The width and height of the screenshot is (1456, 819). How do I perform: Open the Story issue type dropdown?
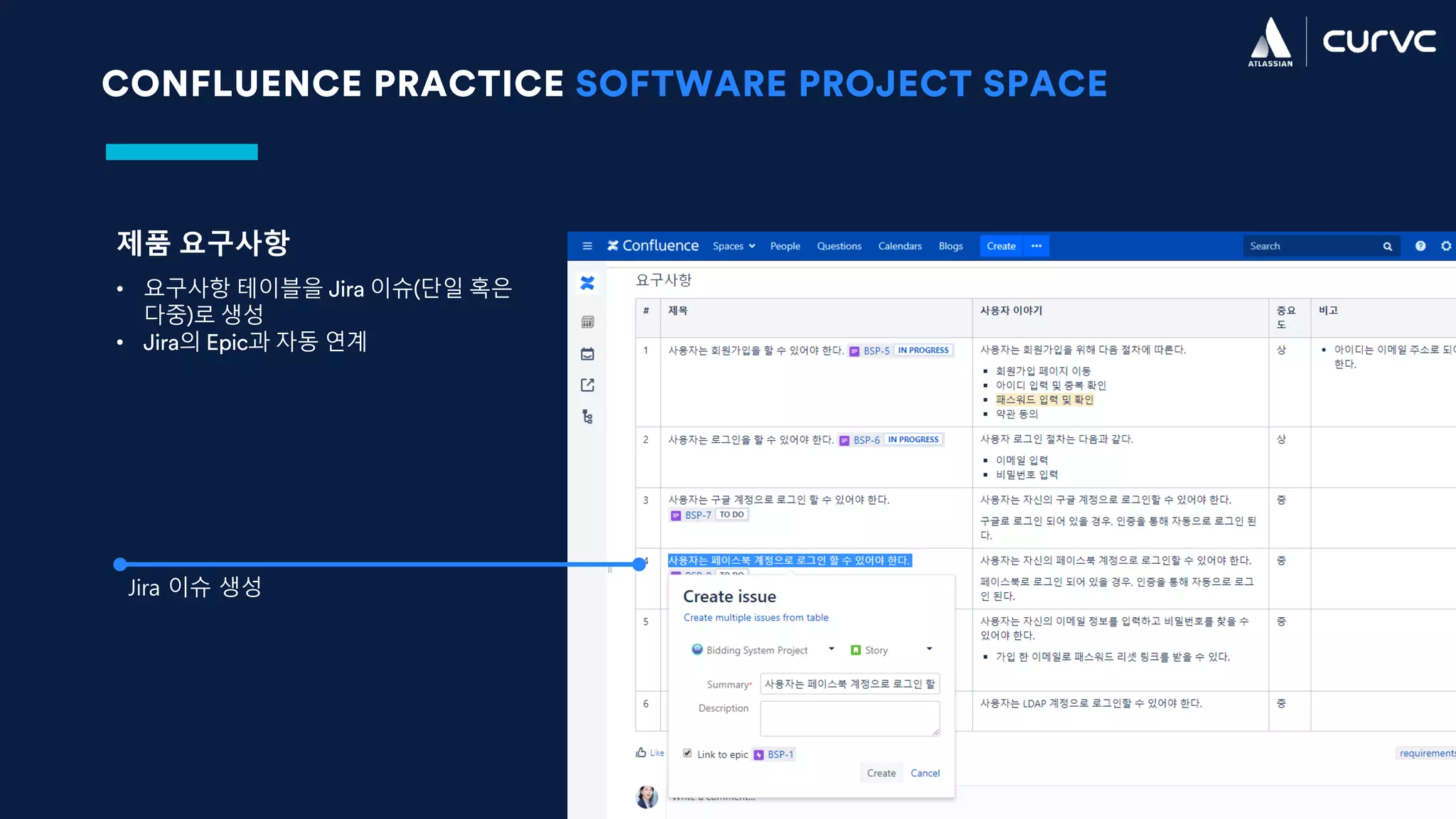(891, 650)
